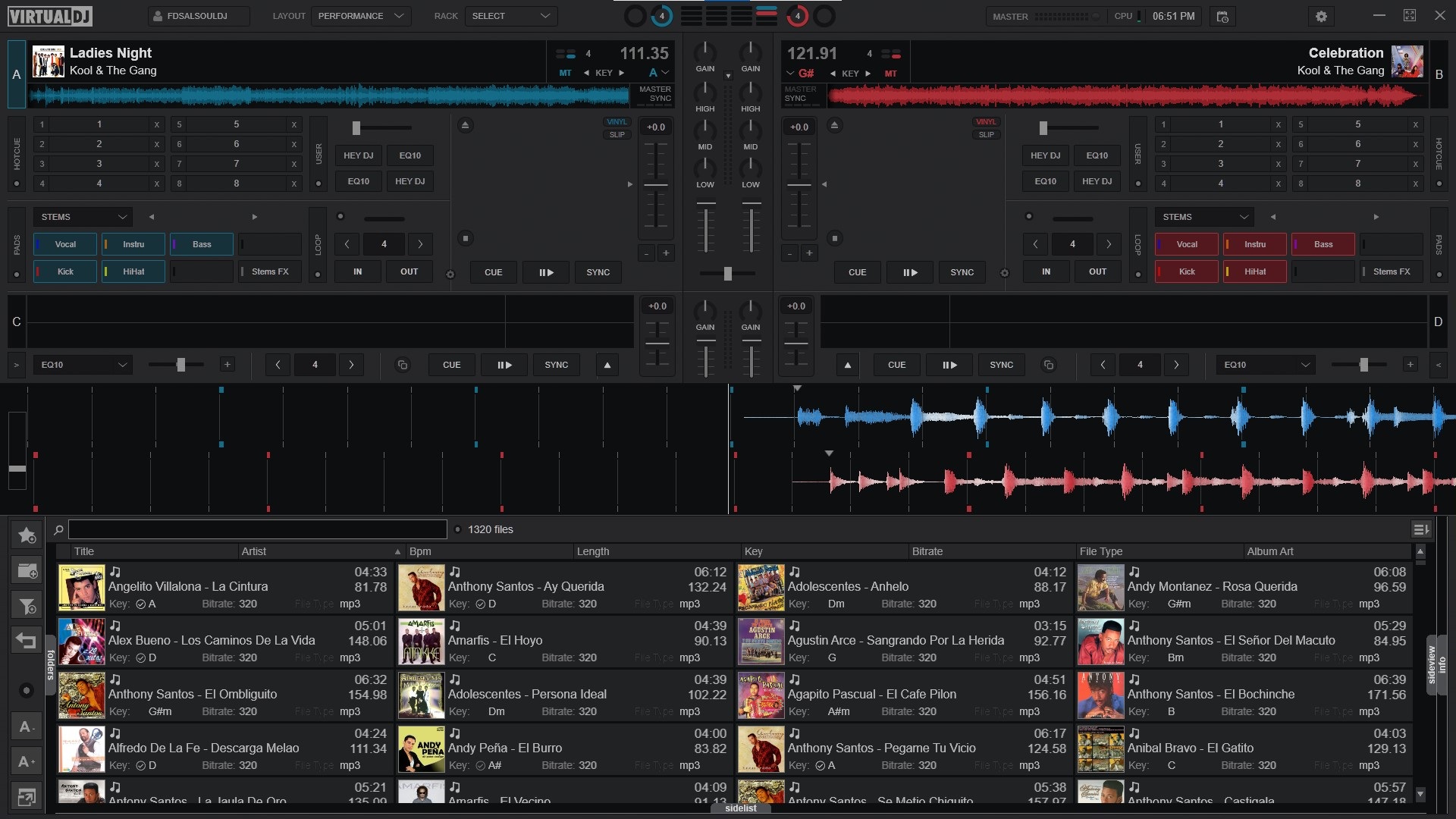Open Stems pad mode dropdown on deck B

[x=1204, y=217]
